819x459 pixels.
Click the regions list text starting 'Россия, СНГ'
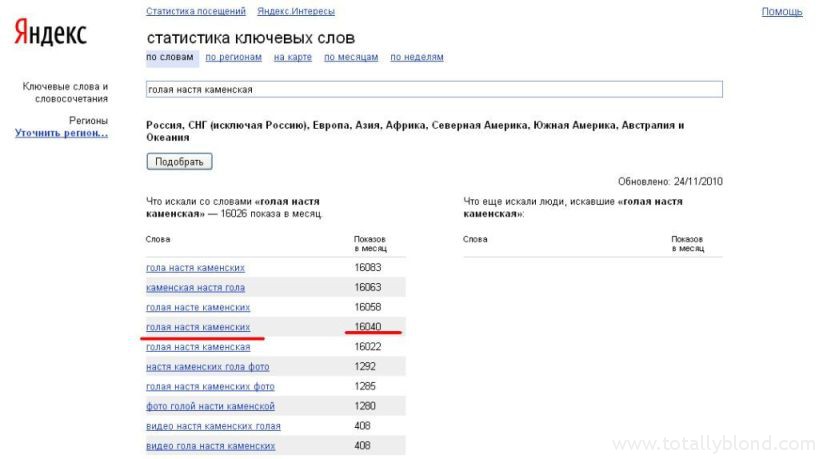(x=415, y=131)
